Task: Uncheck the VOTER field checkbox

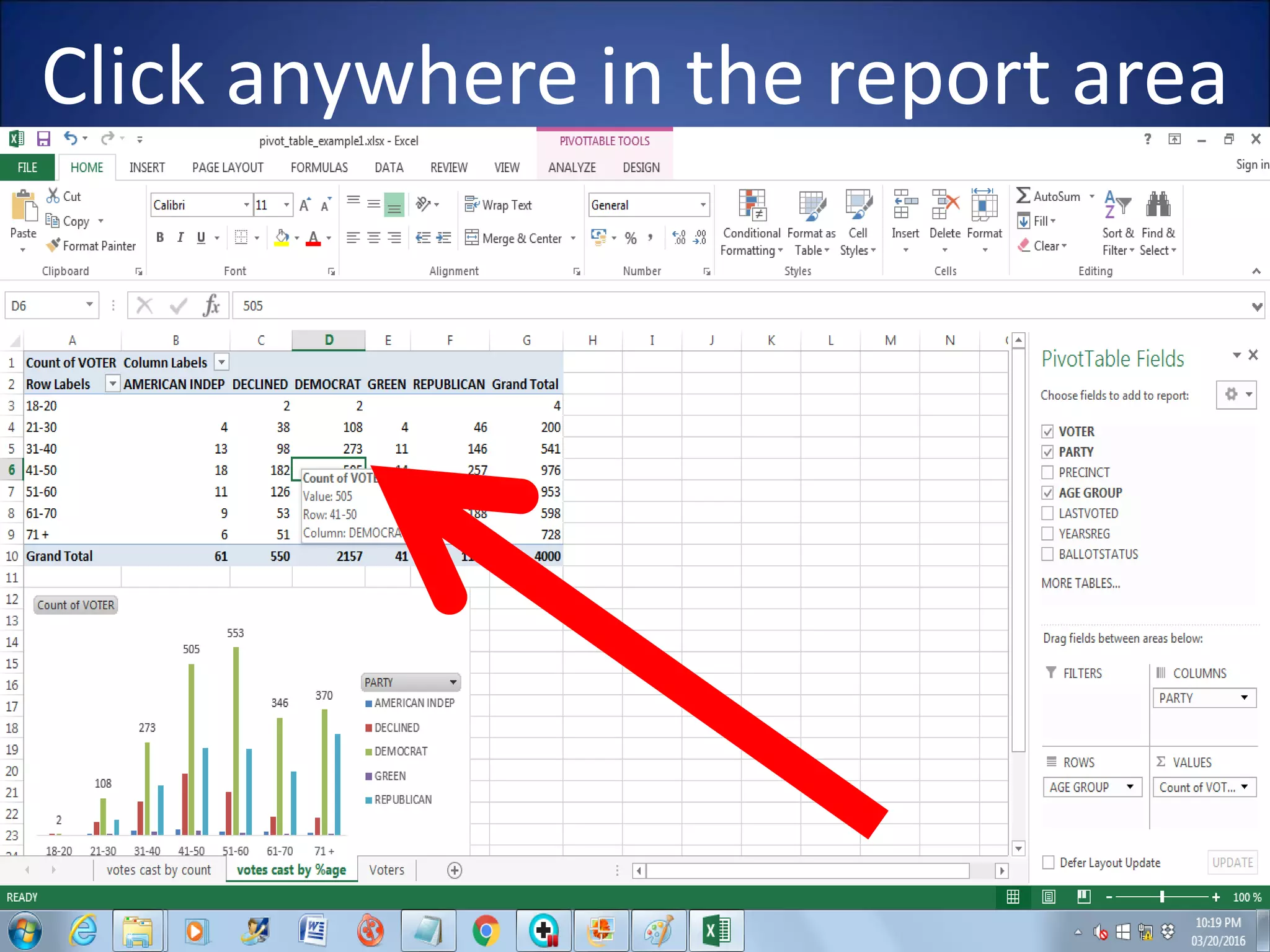Action: coord(1048,431)
